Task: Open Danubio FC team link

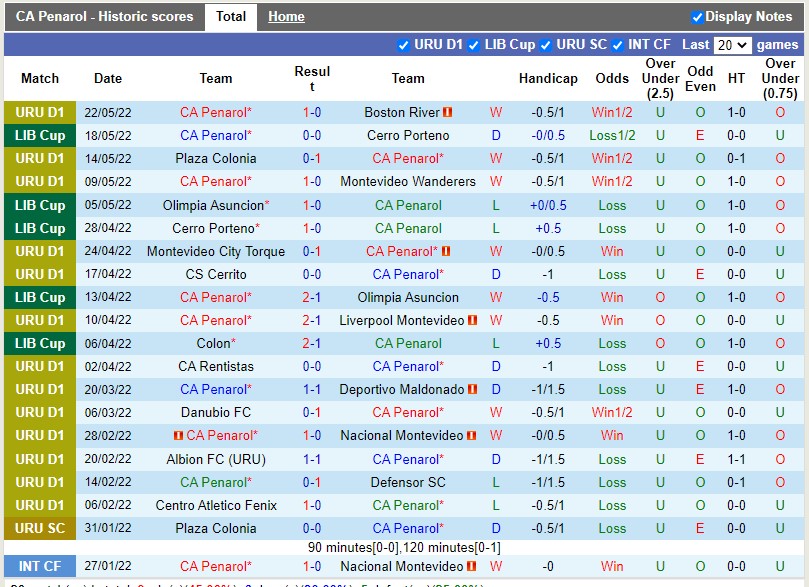Action: pyautogui.click(x=216, y=413)
